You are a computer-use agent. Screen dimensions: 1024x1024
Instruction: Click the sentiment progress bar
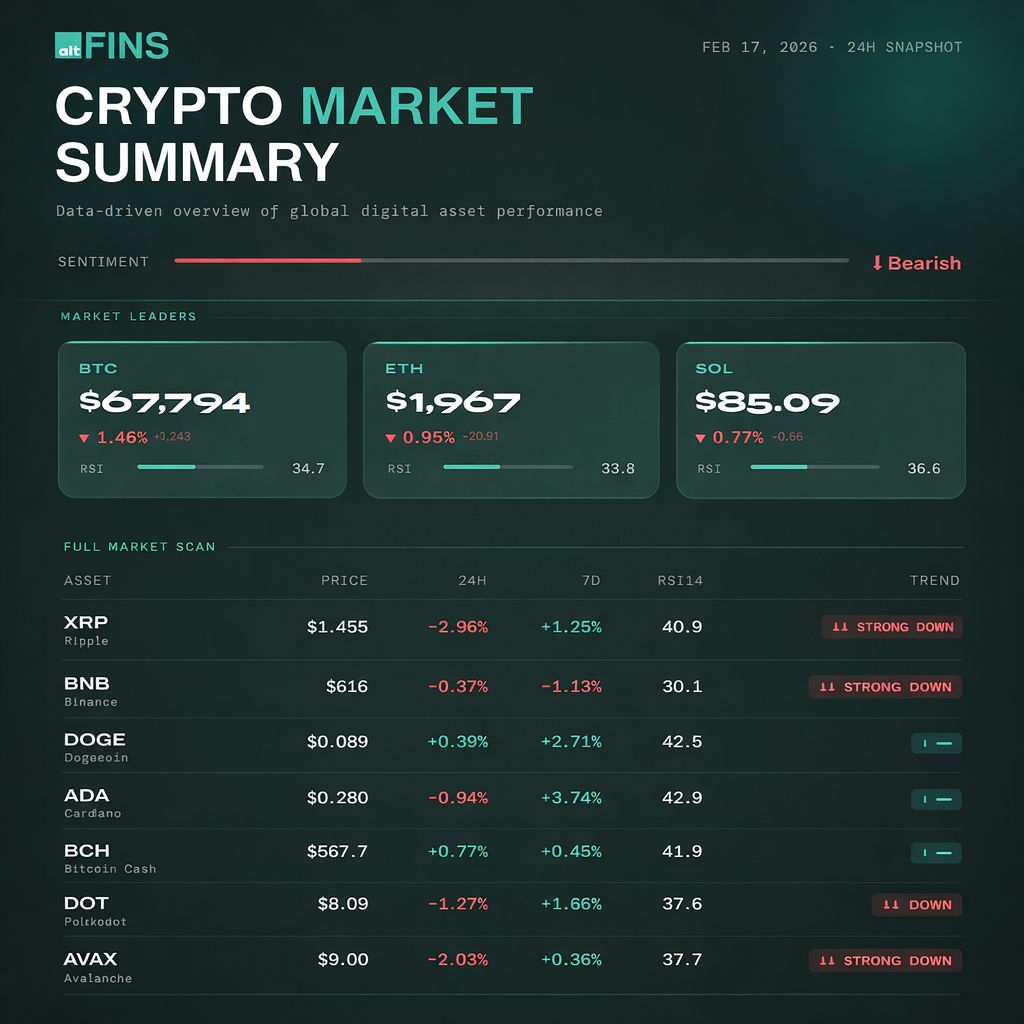[511, 261]
